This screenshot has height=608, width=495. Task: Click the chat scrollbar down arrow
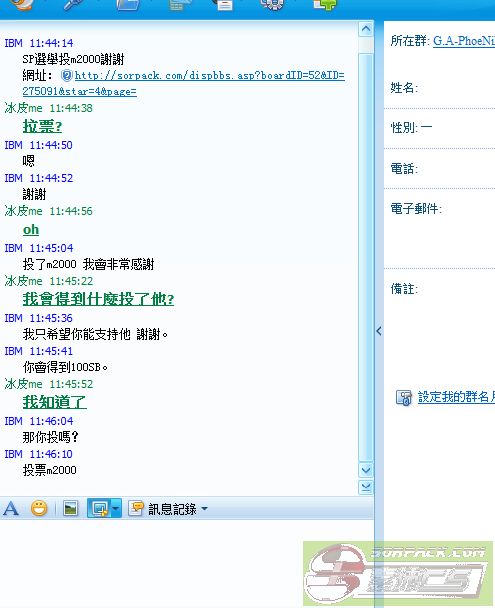[x=366, y=470]
